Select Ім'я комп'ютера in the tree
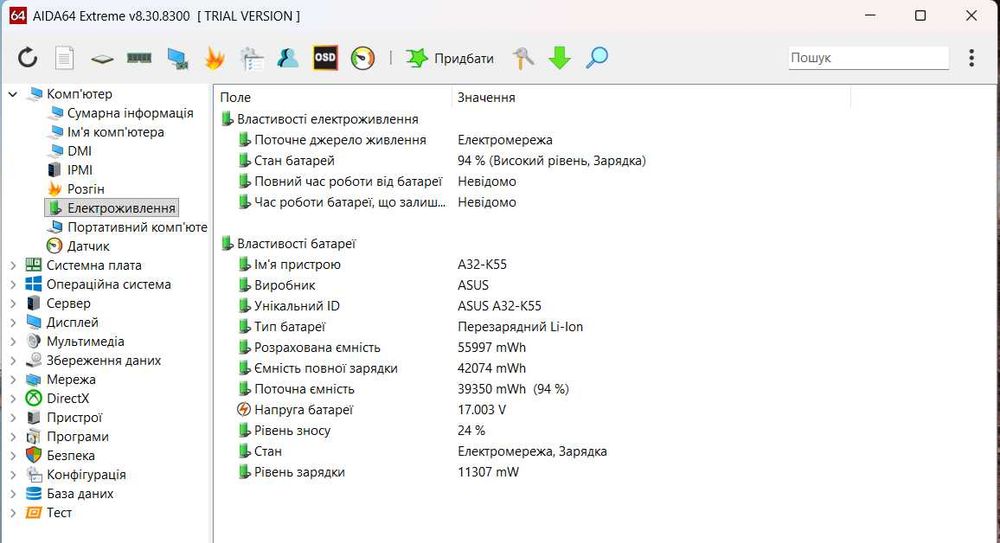1000x543 pixels. 115,132
